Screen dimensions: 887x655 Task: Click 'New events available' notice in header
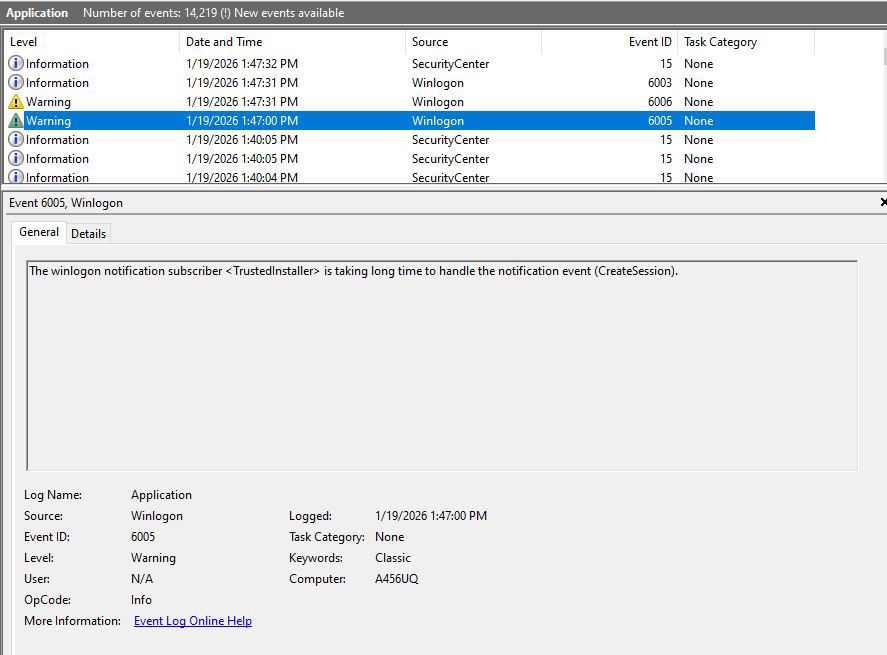(289, 12)
